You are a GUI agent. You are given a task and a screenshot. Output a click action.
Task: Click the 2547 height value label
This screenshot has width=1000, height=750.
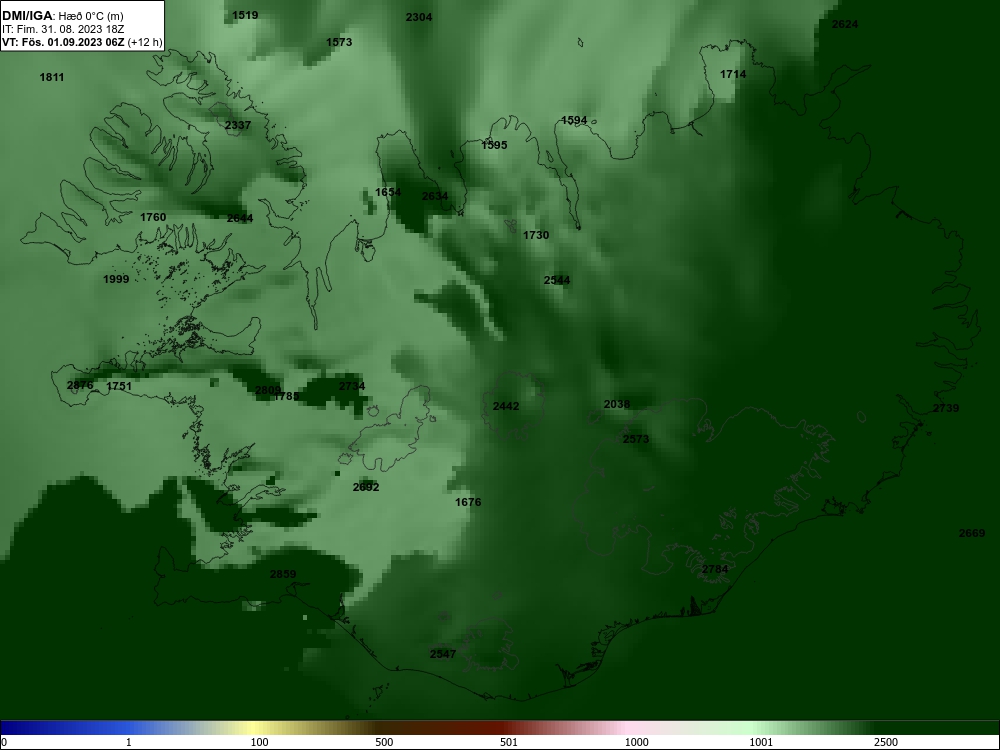pyautogui.click(x=443, y=654)
